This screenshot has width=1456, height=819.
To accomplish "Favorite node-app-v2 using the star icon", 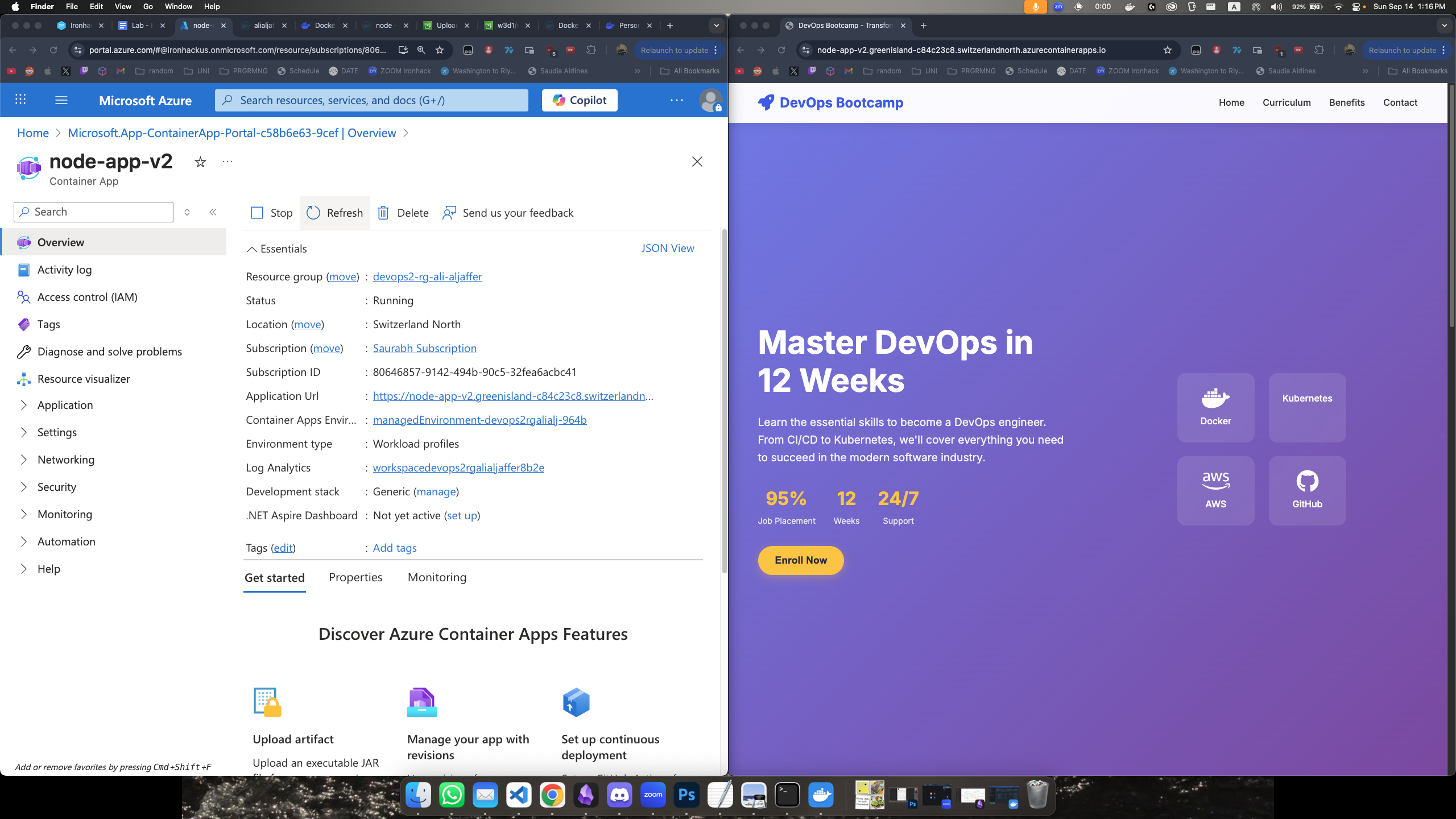I will (200, 162).
